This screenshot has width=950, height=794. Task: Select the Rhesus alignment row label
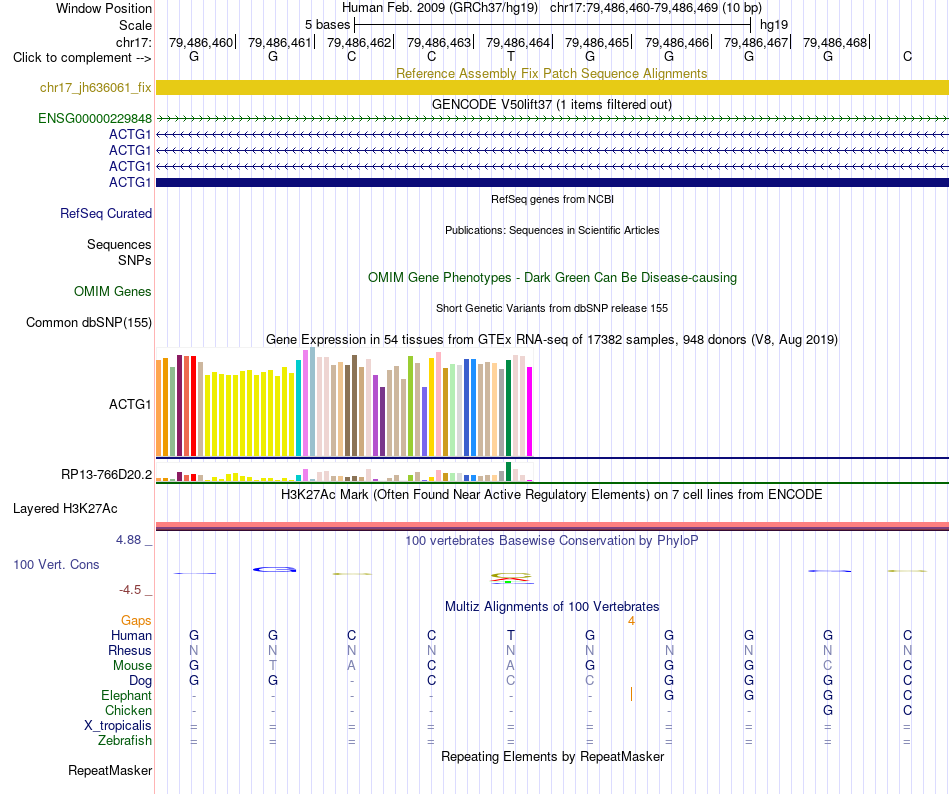pos(130,650)
